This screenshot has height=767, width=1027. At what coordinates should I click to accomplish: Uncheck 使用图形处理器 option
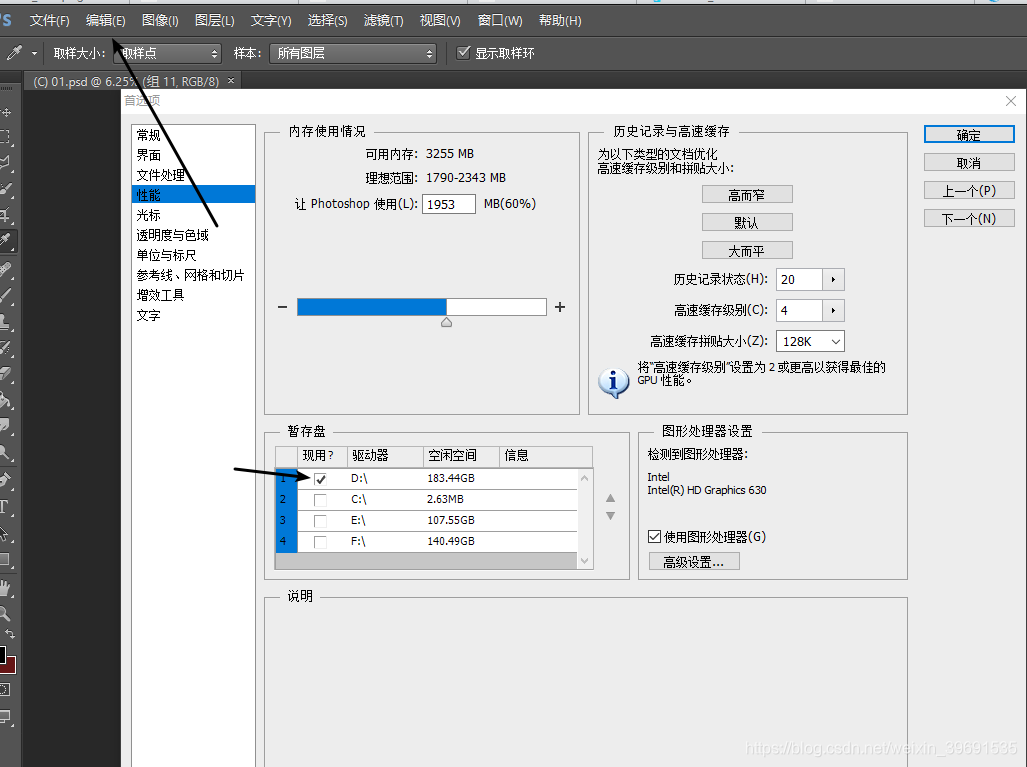pyautogui.click(x=654, y=536)
